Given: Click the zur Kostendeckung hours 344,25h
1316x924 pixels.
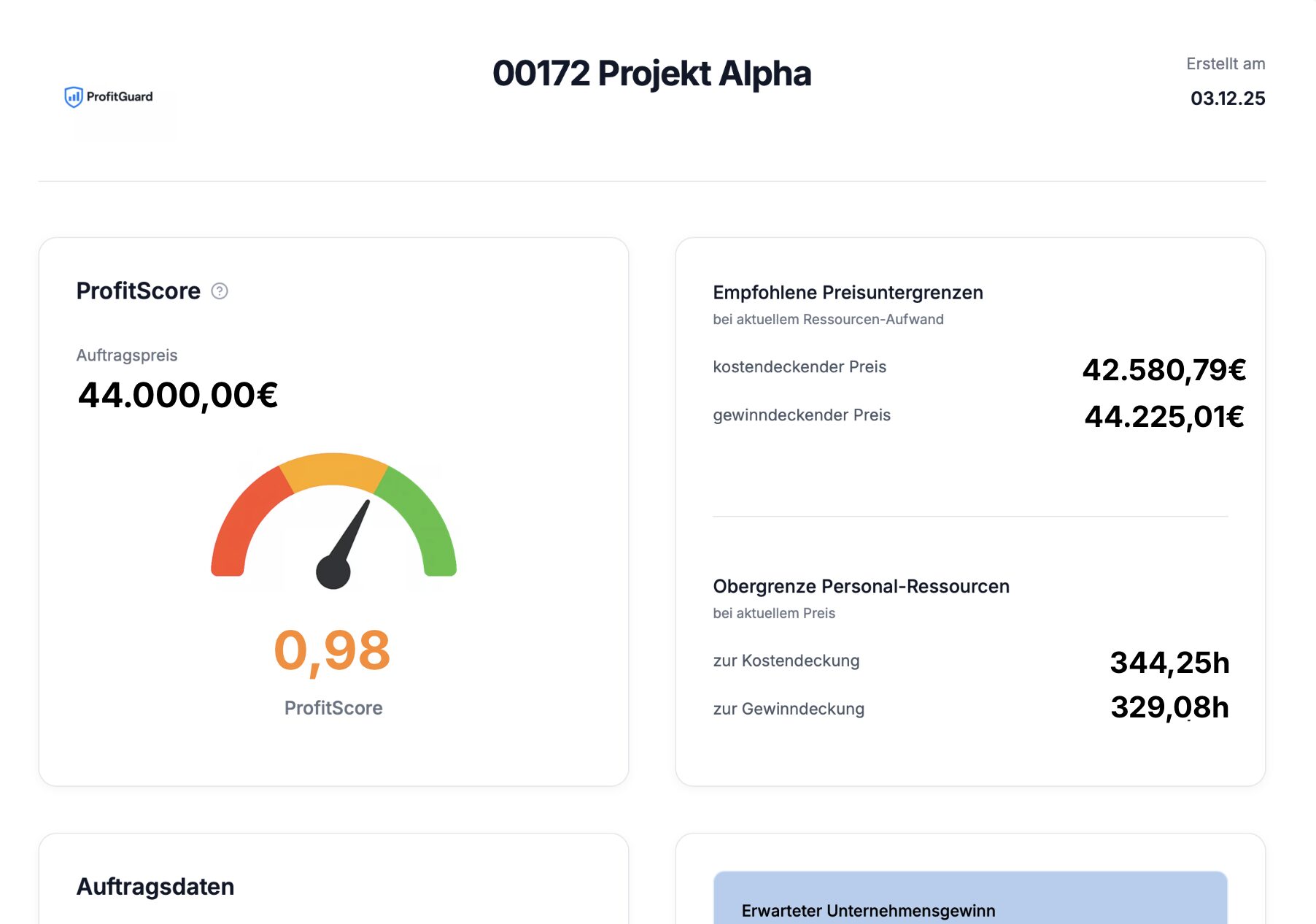Looking at the screenshot, I should (x=1169, y=663).
